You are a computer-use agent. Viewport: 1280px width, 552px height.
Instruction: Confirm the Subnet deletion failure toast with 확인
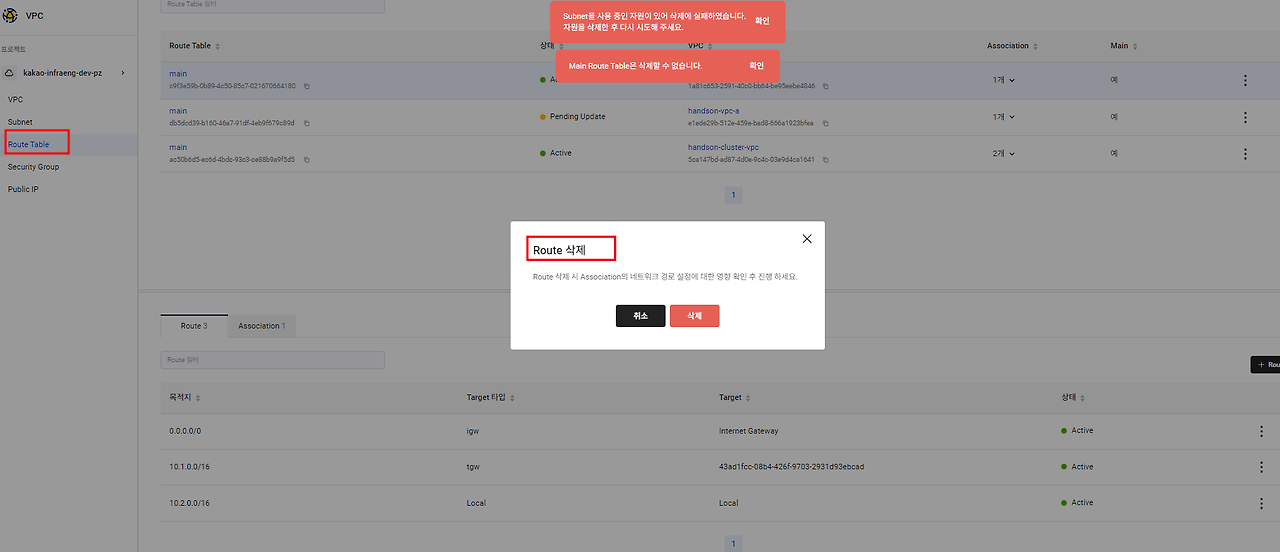pos(762,21)
